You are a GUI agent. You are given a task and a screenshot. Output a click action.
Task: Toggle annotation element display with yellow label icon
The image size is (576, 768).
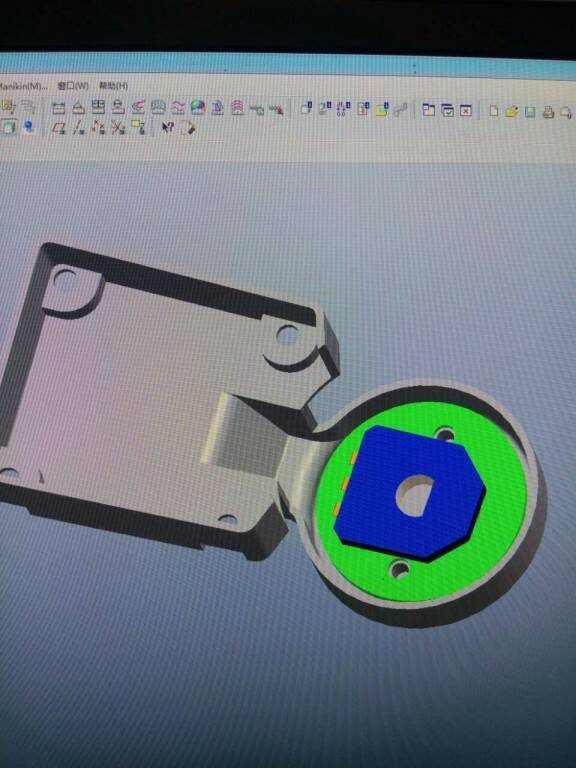pos(138,127)
